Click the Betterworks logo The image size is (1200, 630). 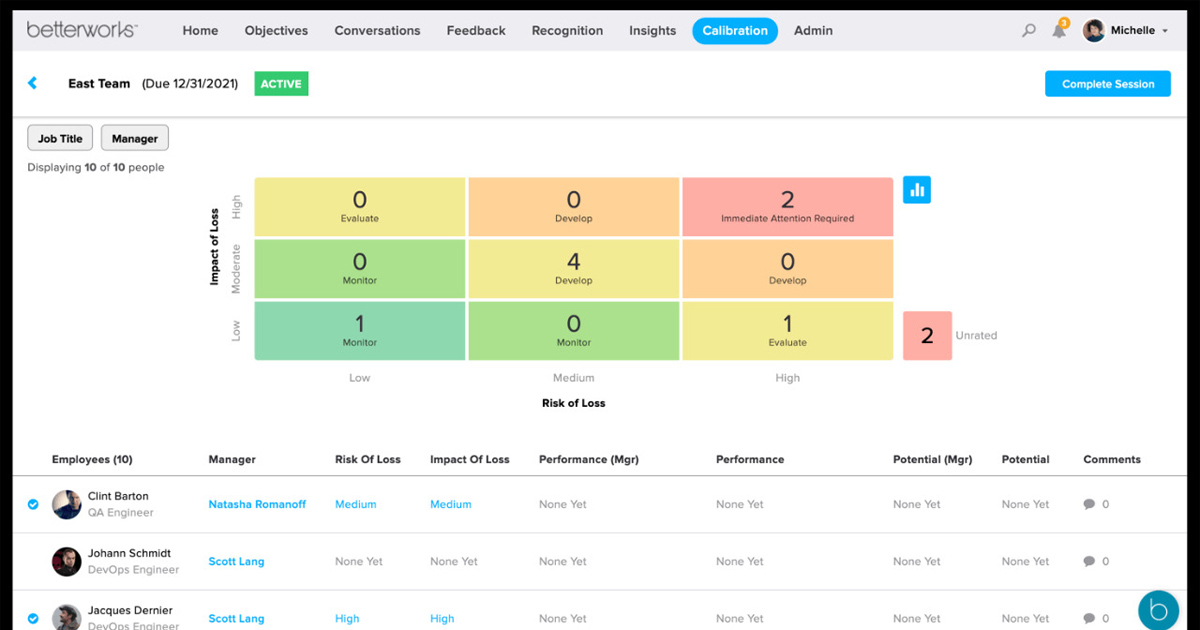pyautogui.click(x=82, y=30)
